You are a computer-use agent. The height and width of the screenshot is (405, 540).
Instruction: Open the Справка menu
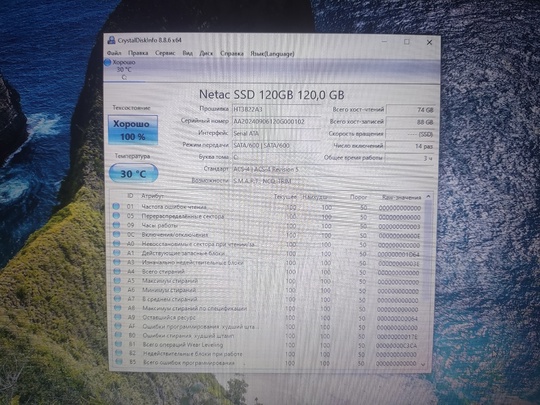(232, 53)
